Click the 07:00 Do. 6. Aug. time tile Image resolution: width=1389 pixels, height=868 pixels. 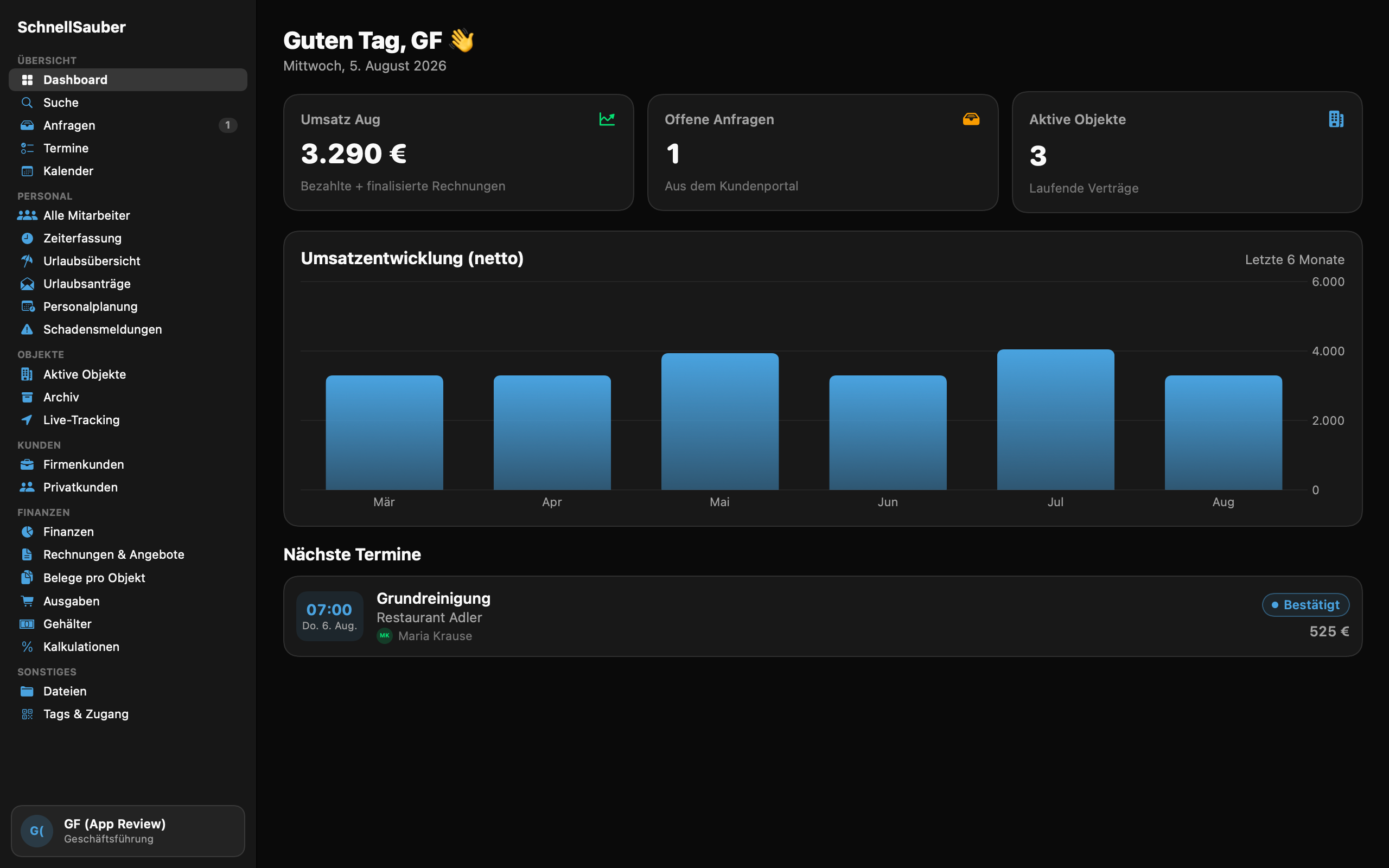click(329, 617)
